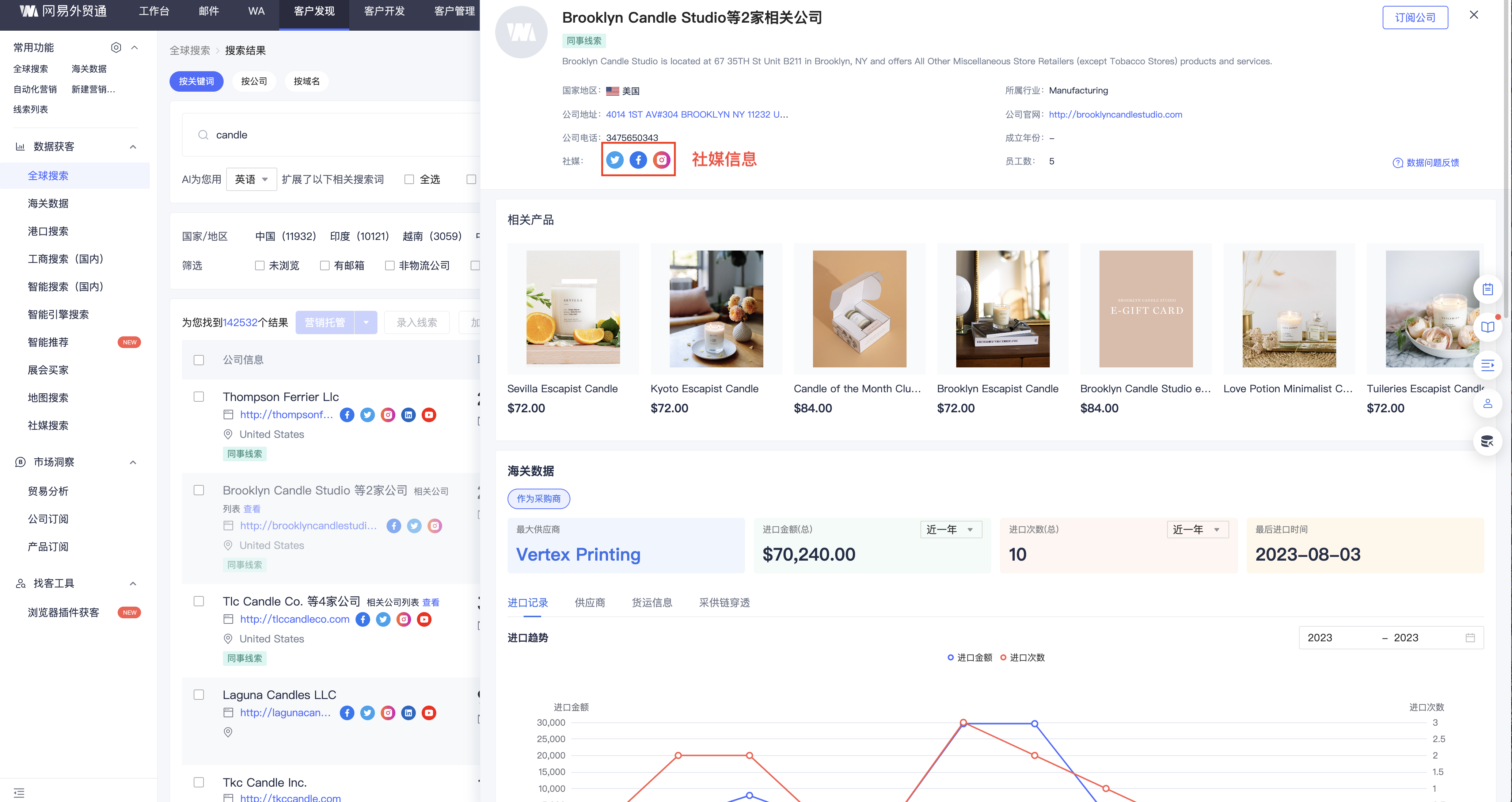The height and width of the screenshot is (802, 1512).
Task: Check the 全选 checkbox
Action: (x=409, y=180)
